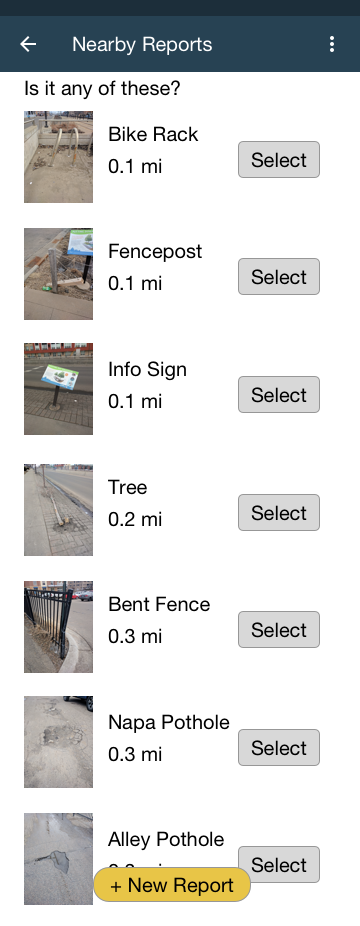Open the Fencepost photo thumbnail
Image resolution: width=360 pixels, height=926 pixels.
(x=58, y=274)
